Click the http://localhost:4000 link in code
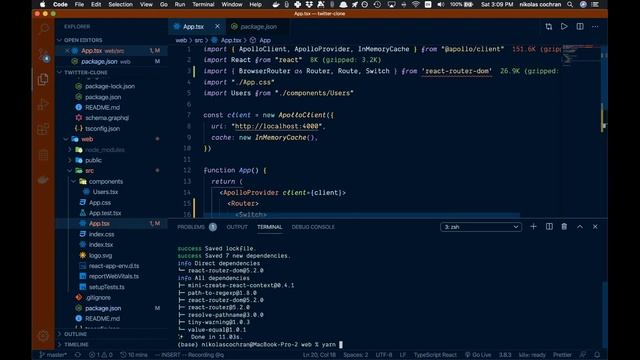Image resolution: width=640 pixels, height=360 pixels. point(278,126)
